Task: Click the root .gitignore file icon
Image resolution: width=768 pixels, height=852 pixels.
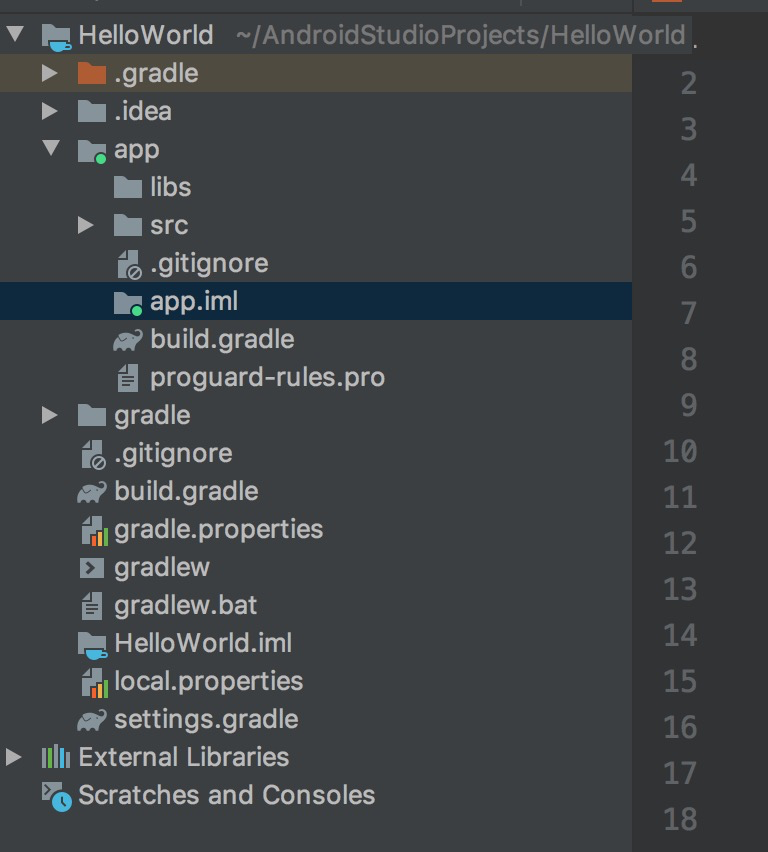Action: [x=93, y=455]
